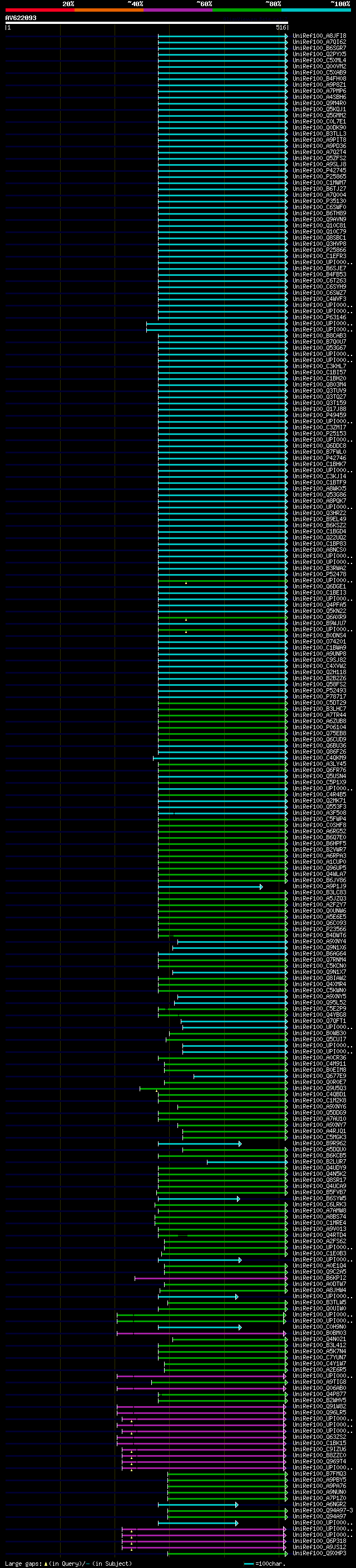Click the alignment bar for UniRef100_Q5GMM2

[222, 116]
